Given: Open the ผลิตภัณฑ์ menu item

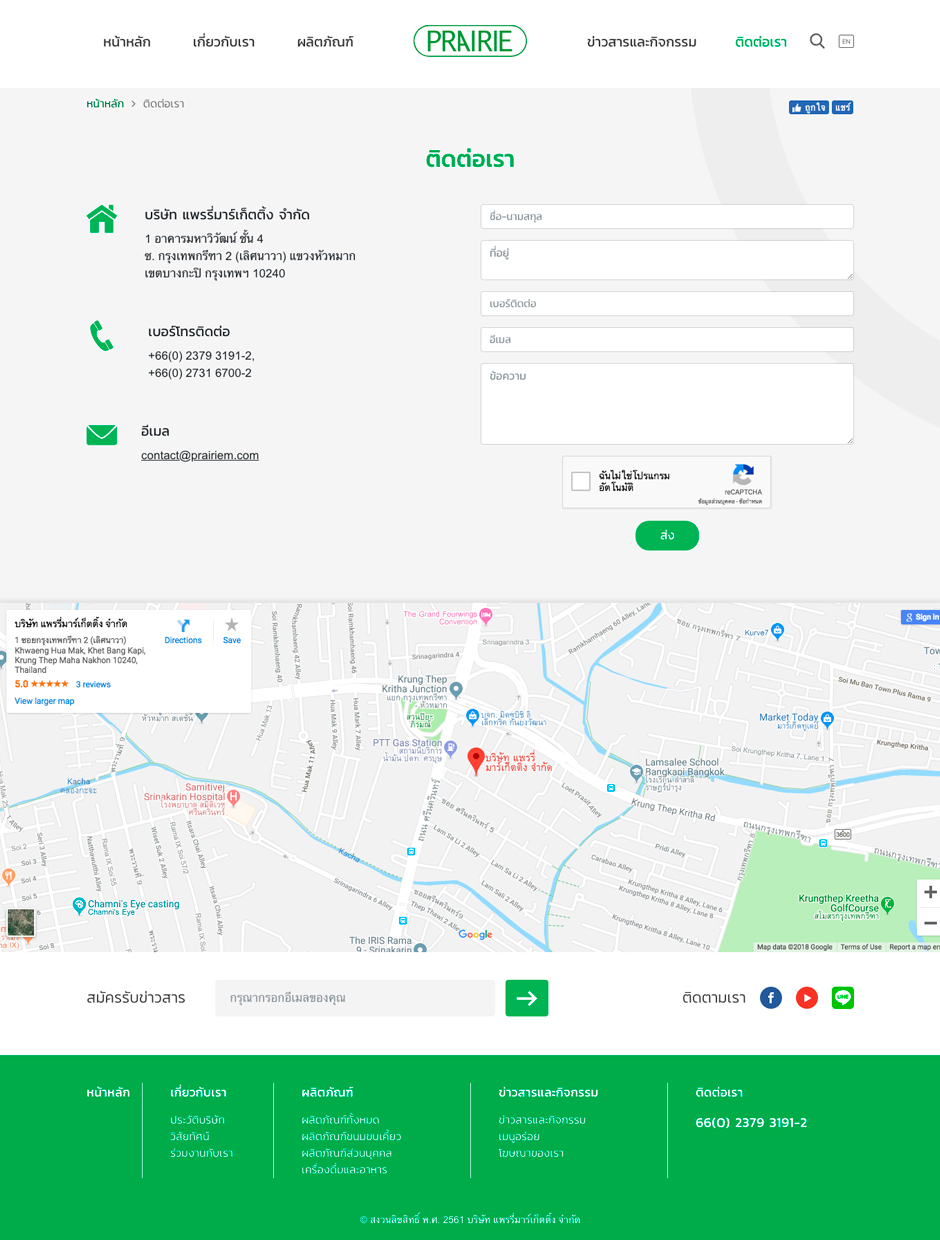Looking at the screenshot, I should [x=325, y=42].
